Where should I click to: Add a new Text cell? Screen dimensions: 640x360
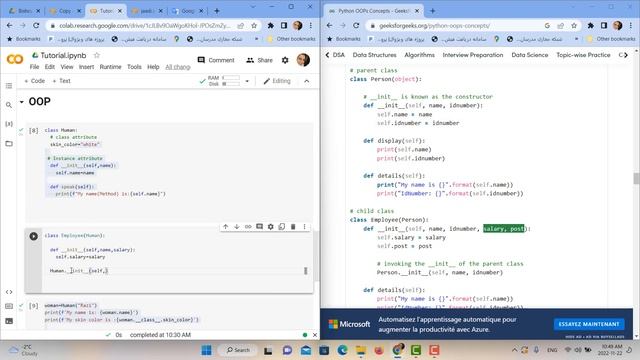point(62,81)
